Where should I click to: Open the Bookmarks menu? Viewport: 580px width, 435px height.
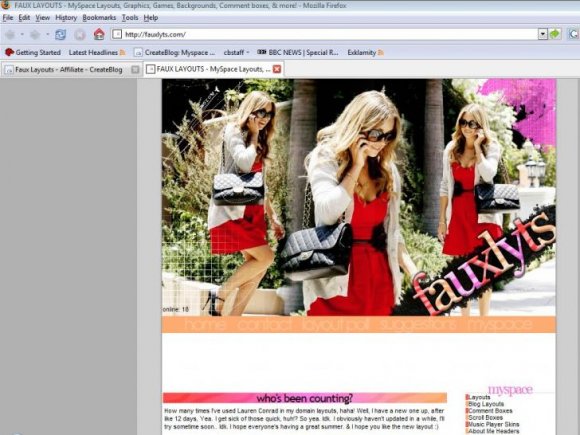point(99,18)
